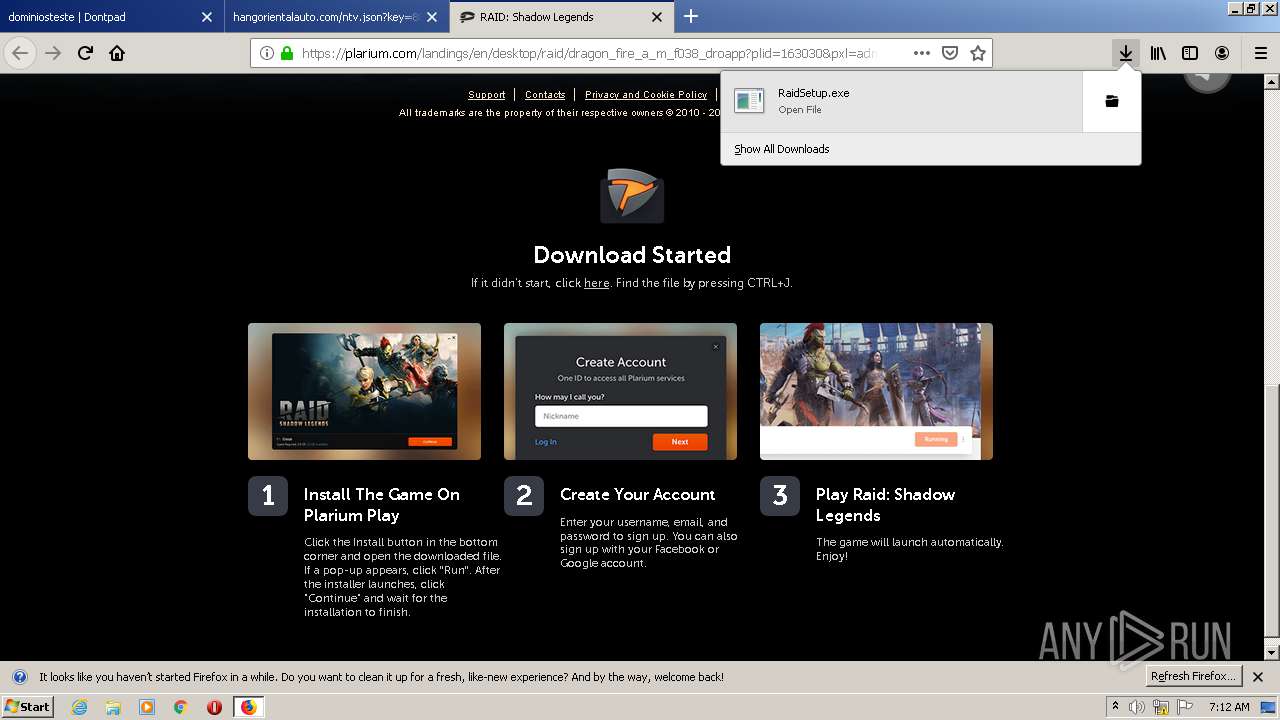Screen dimensions: 1280x720
Task: Launch Internet Explorer from the taskbar
Action: coord(80,707)
